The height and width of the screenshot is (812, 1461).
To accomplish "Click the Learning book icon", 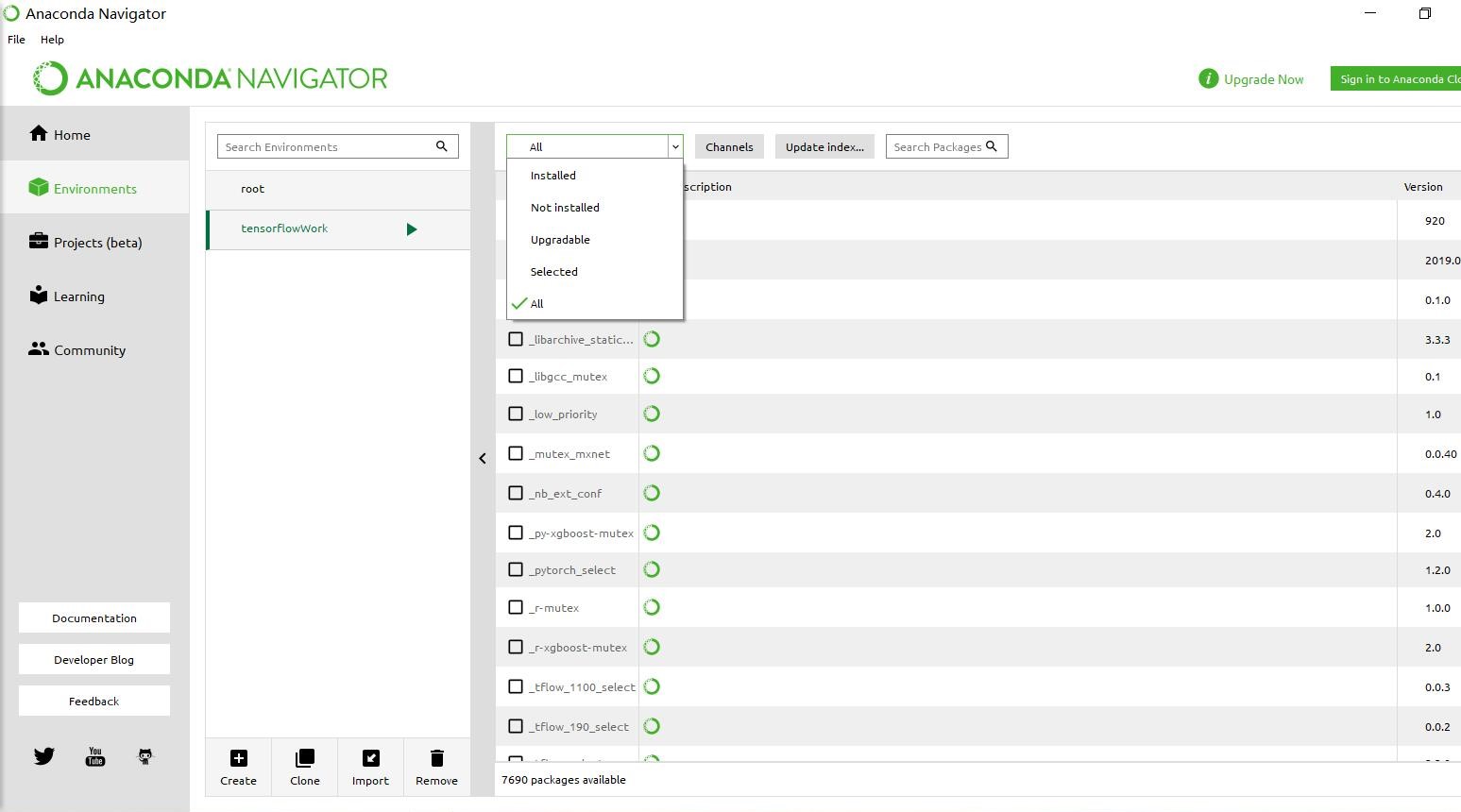I will click(38, 295).
